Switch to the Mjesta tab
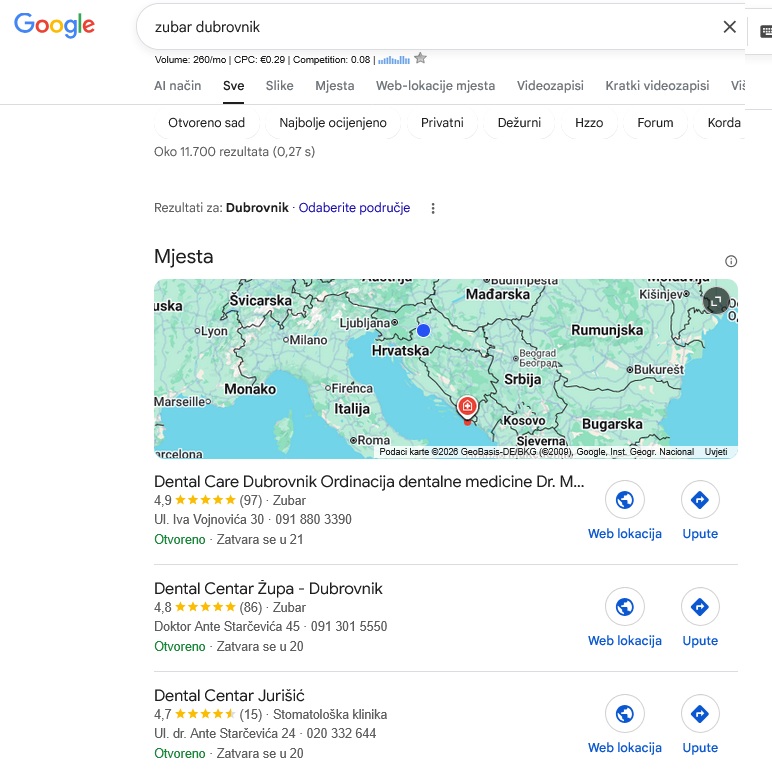This screenshot has height=782, width=772. [x=334, y=86]
